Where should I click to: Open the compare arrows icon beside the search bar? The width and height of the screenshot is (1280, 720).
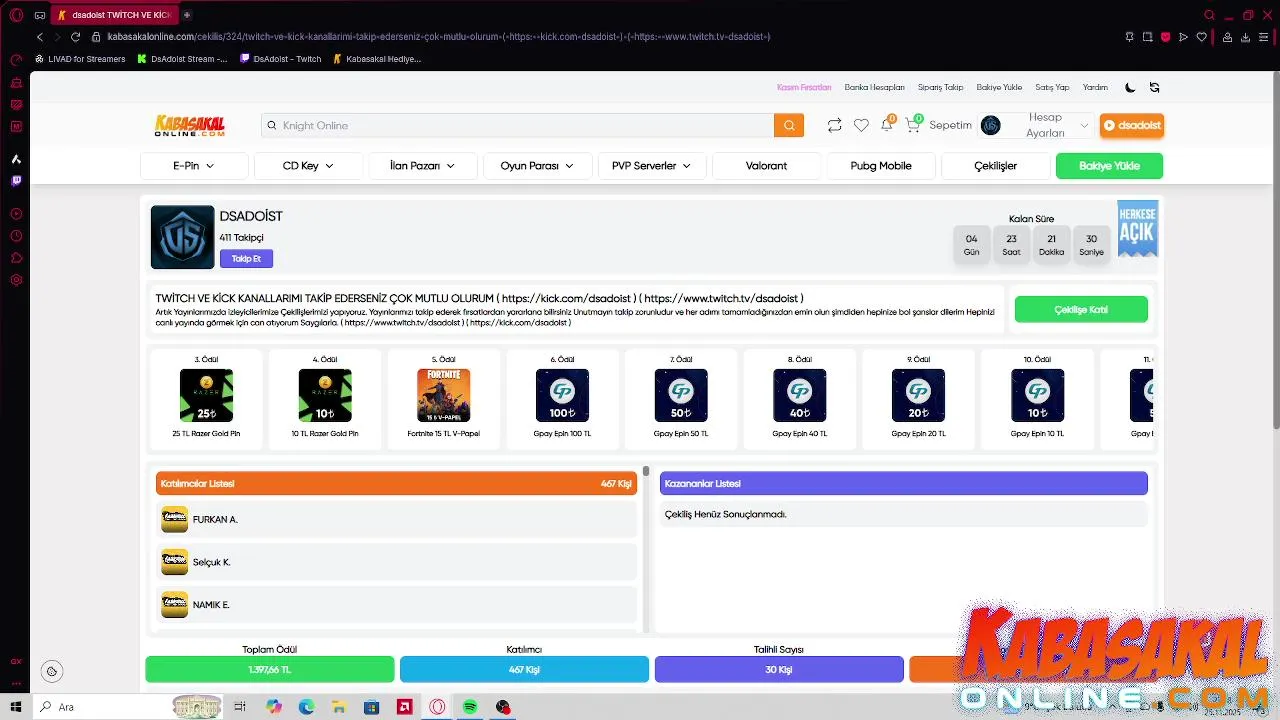pyautogui.click(x=834, y=125)
